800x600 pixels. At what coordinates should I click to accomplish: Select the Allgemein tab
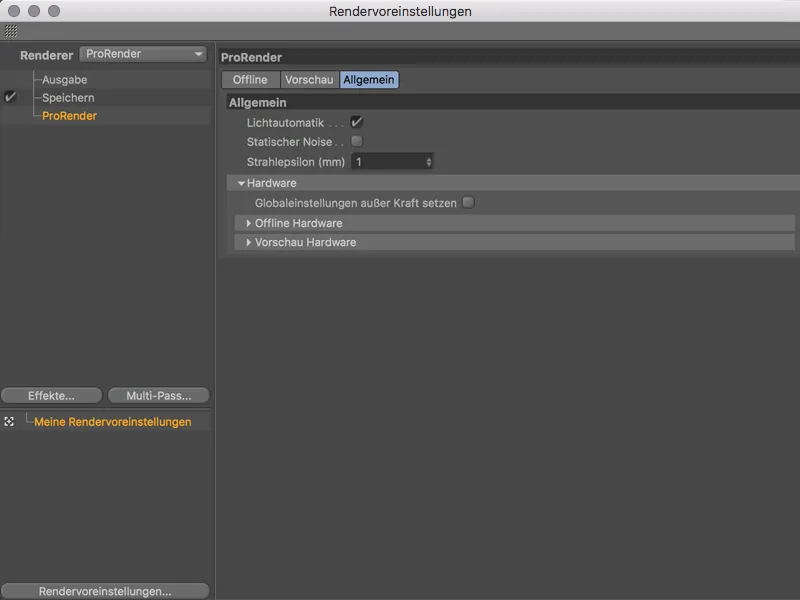coord(368,79)
